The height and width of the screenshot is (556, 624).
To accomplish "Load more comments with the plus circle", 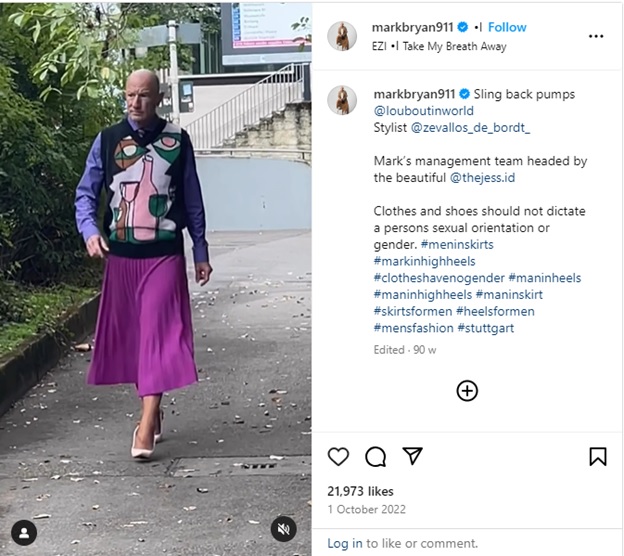I will (467, 391).
